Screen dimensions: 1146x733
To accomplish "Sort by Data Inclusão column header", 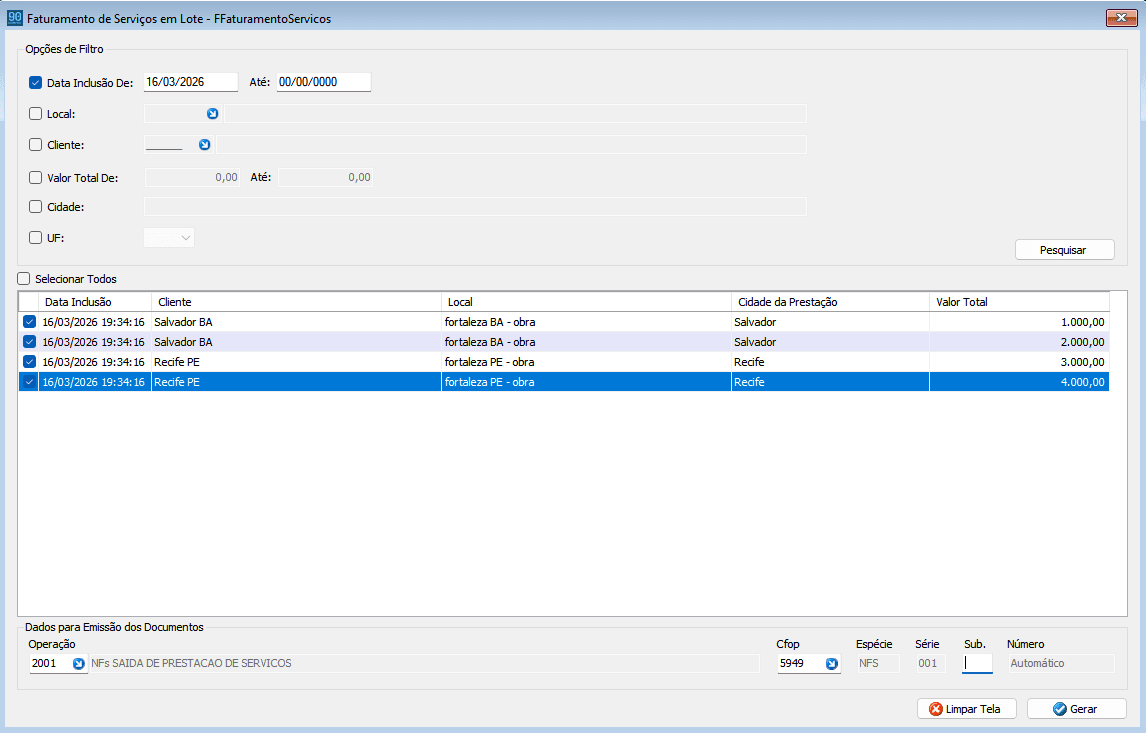I will (x=95, y=301).
